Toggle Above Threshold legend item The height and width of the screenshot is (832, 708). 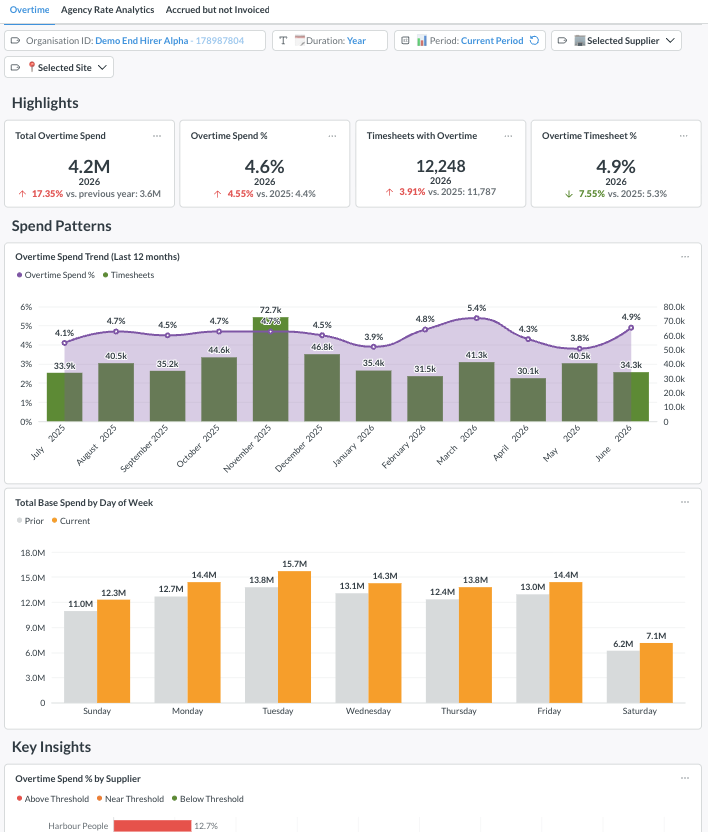(53, 799)
